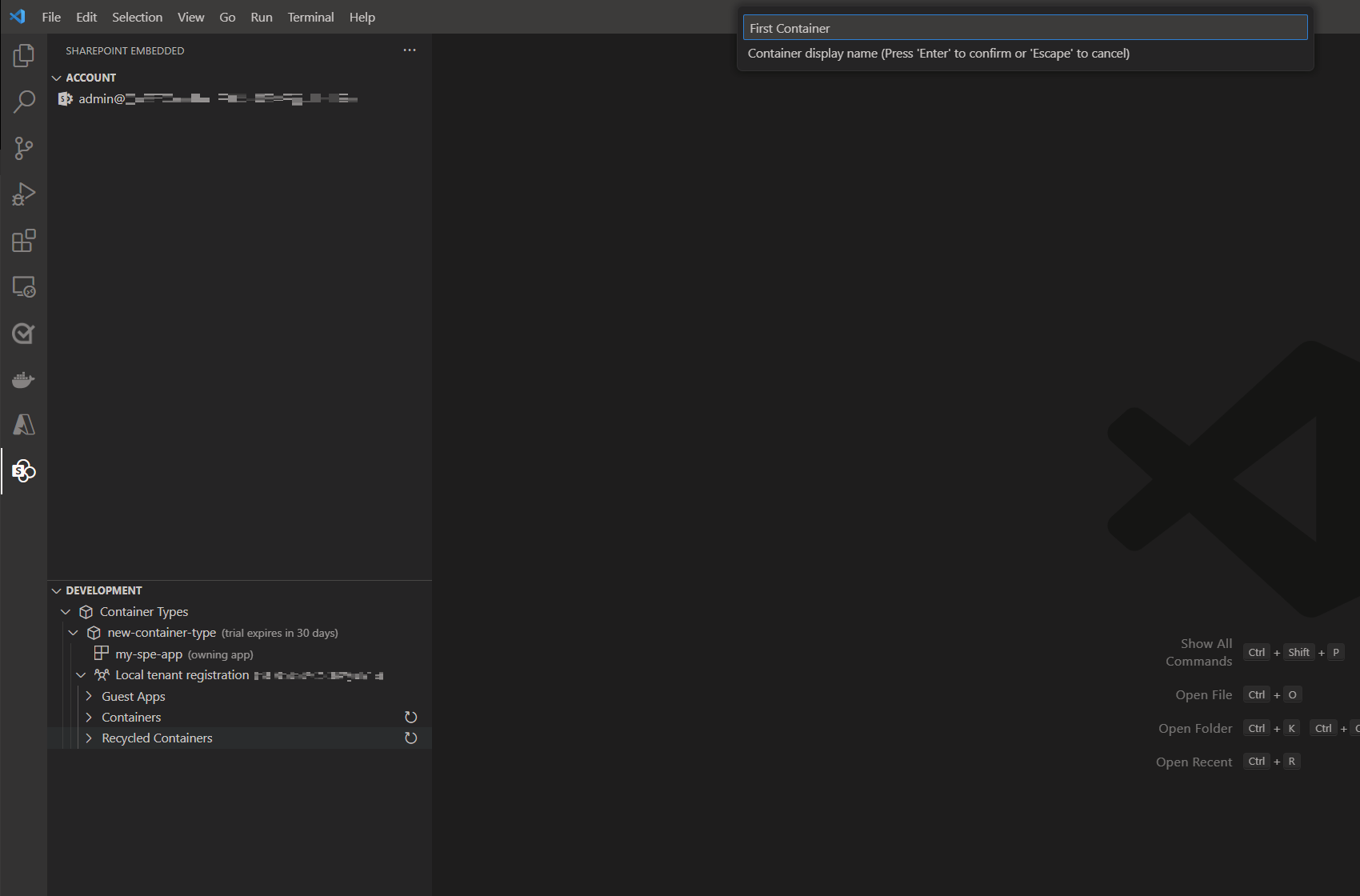1360x896 pixels.
Task: Click the my-spe-app application icon
Action: point(102,654)
